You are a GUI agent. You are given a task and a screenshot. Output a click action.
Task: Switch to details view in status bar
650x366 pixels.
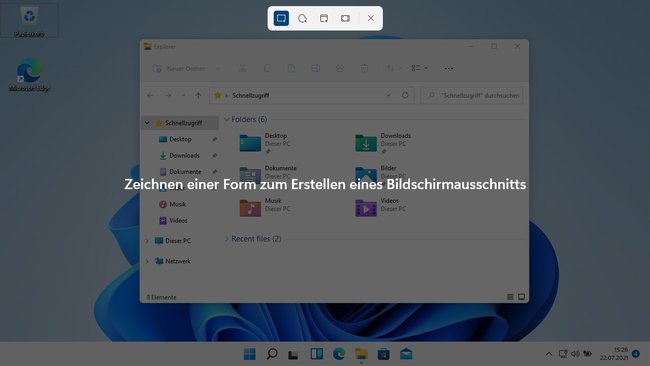pos(510,297)
